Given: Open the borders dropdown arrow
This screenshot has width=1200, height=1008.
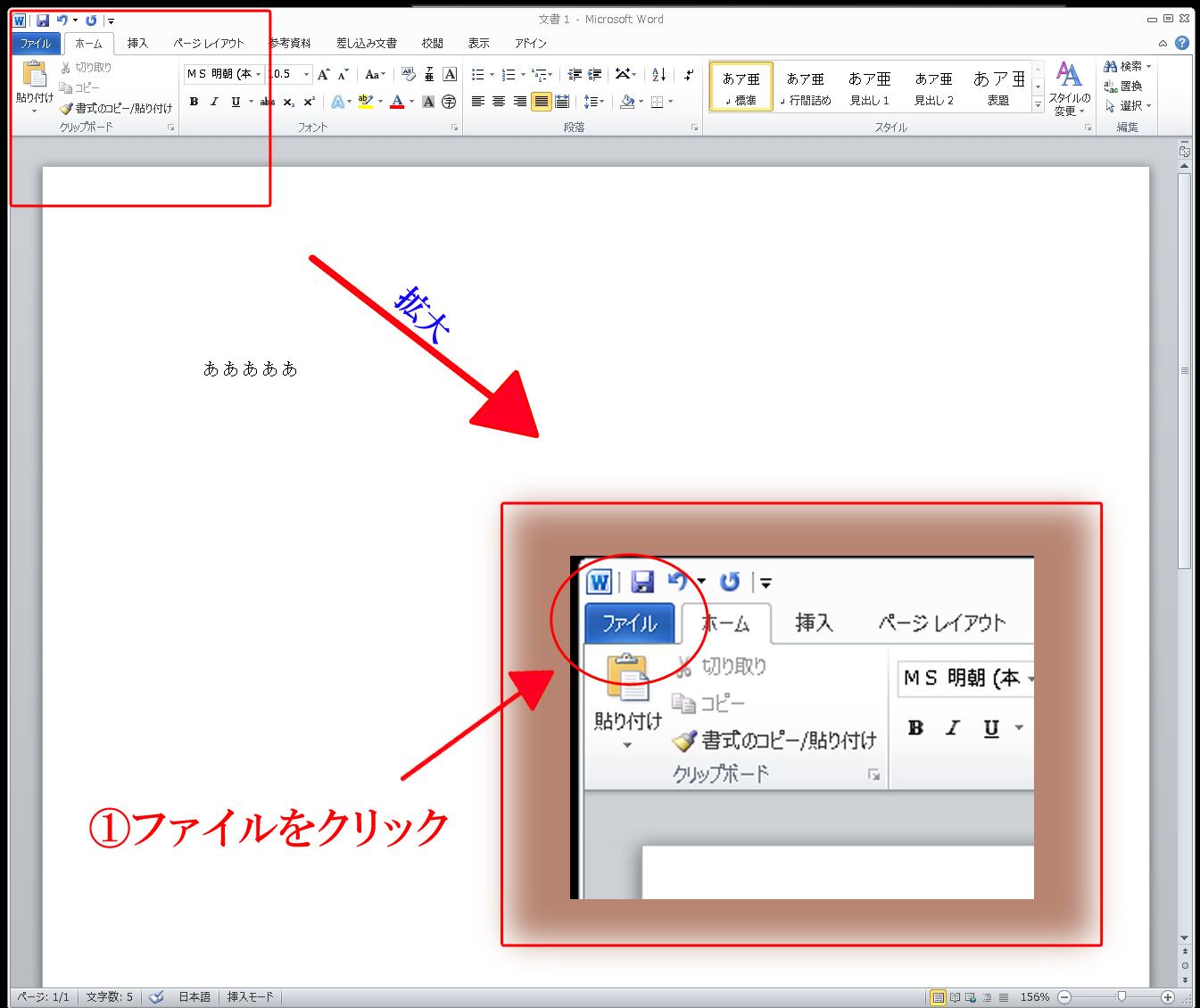Looking at the screenshot, I should click(x=670, y=102).
